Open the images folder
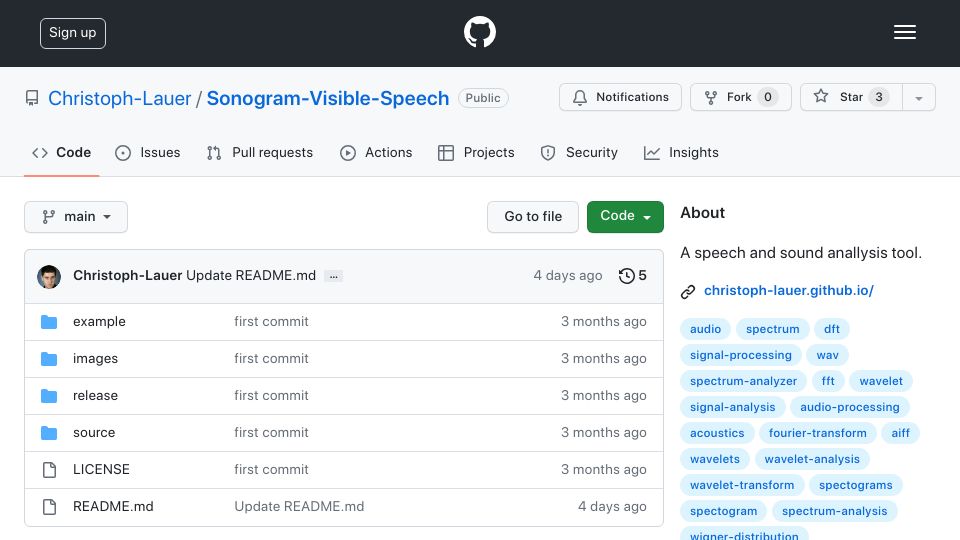960x540 pixels. click(96, 359)
